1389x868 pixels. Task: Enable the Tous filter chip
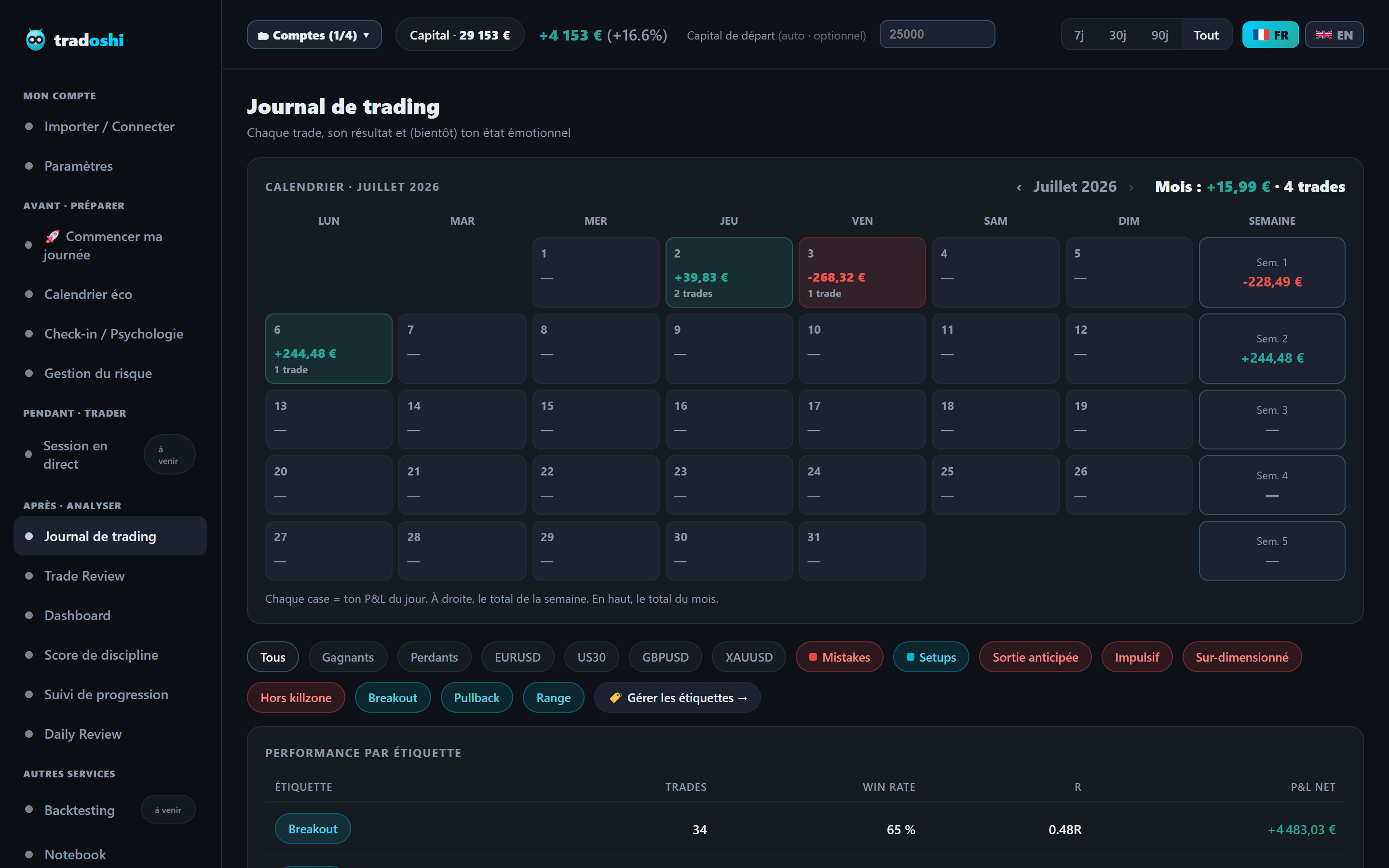tap(272, 657)
